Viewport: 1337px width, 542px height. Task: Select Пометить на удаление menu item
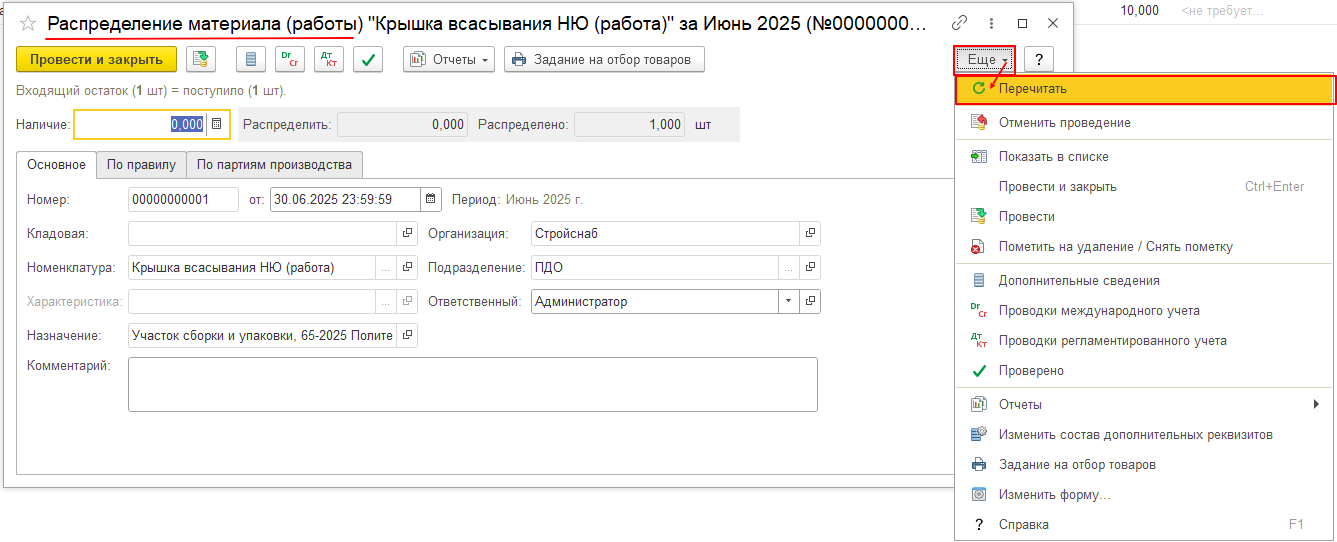1115,247
